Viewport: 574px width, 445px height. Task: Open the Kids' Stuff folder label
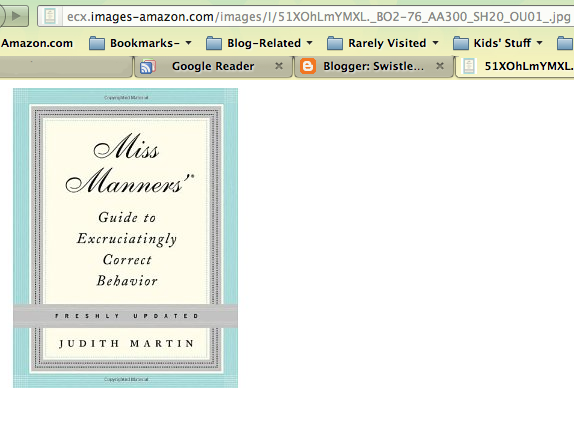coord(502,43)
